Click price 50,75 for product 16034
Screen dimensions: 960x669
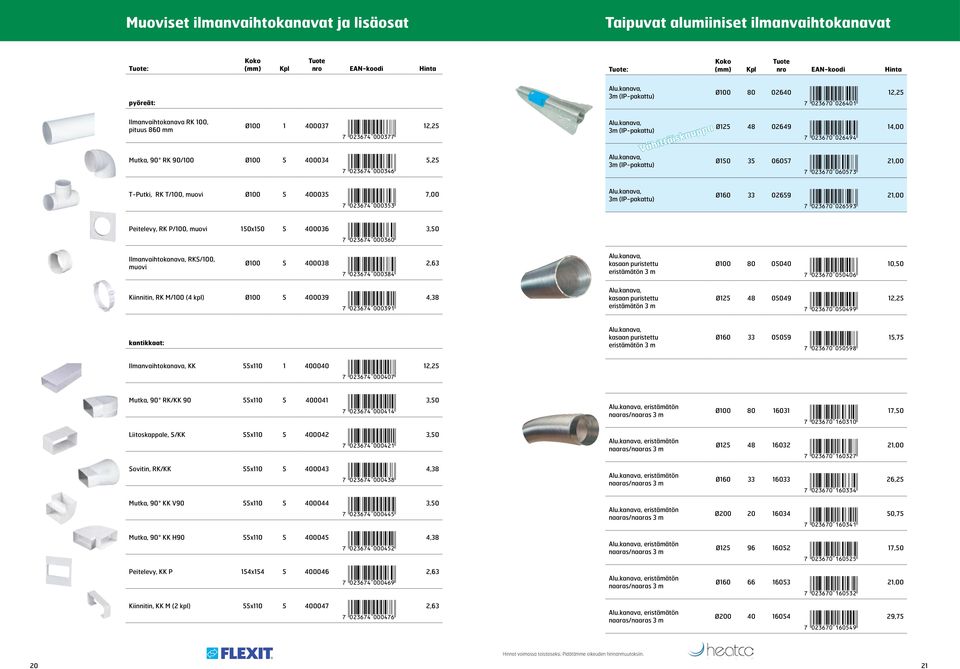pyautogui.click(x=895, y=514)
